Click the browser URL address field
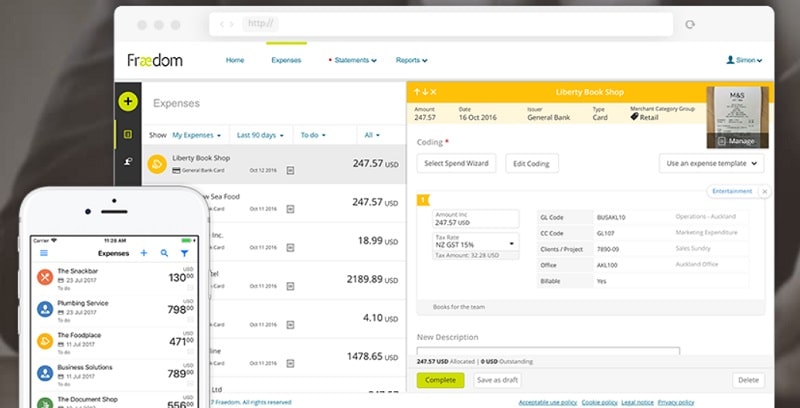 coord(440,24)
